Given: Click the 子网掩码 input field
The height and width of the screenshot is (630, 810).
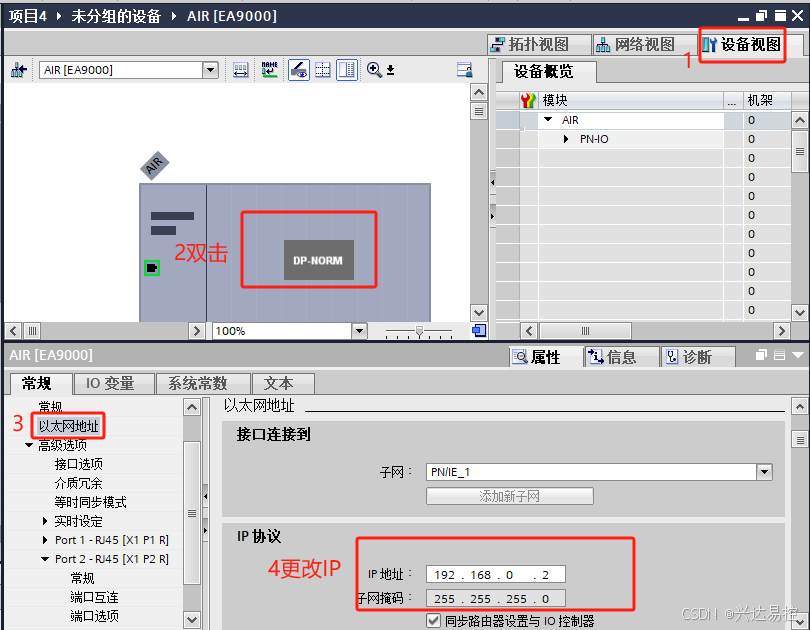Looking at the screenshot, I should 495,598.
